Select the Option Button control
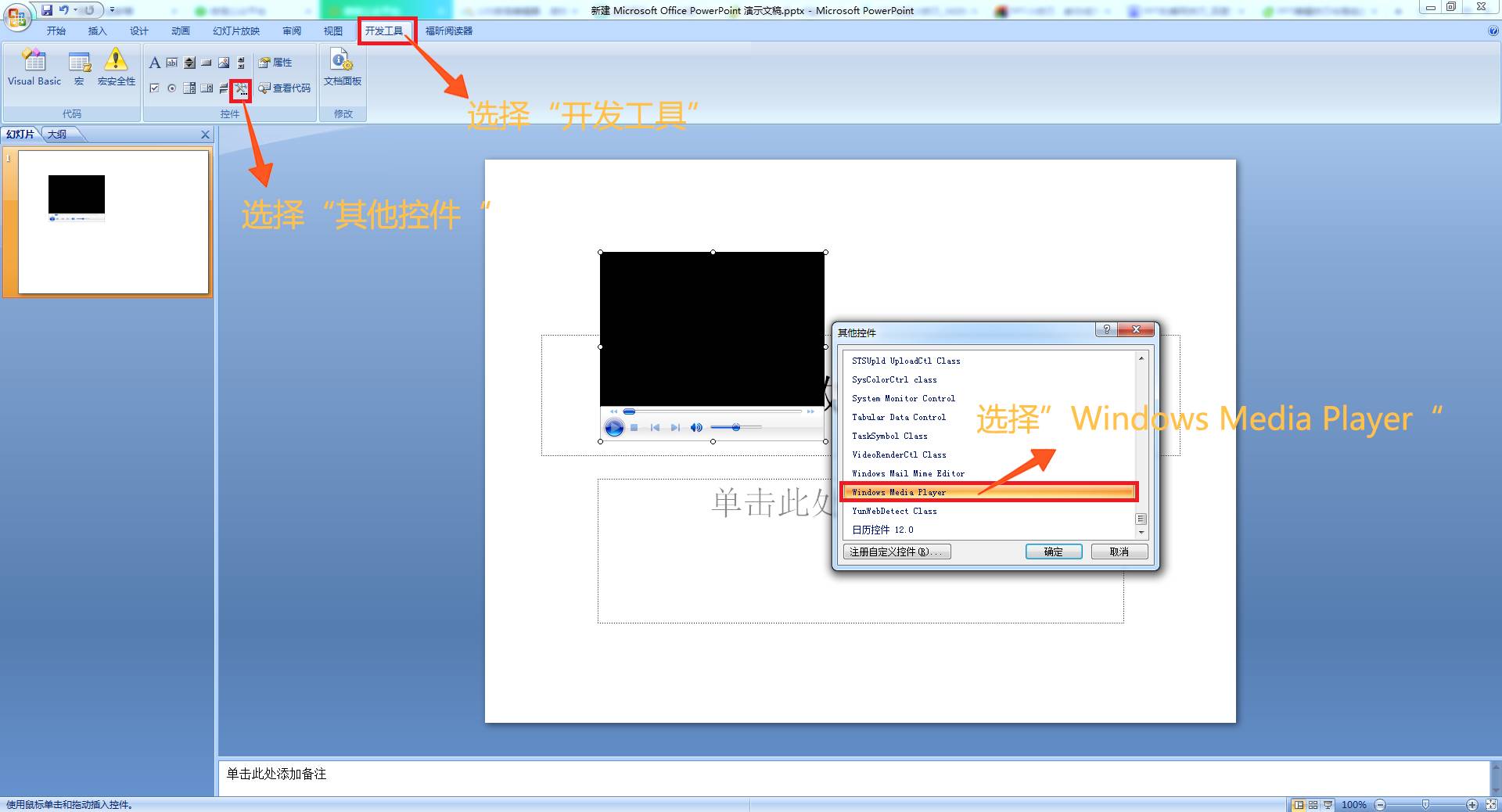Viewport: 1502px width, 812px height. click(172, 88)
